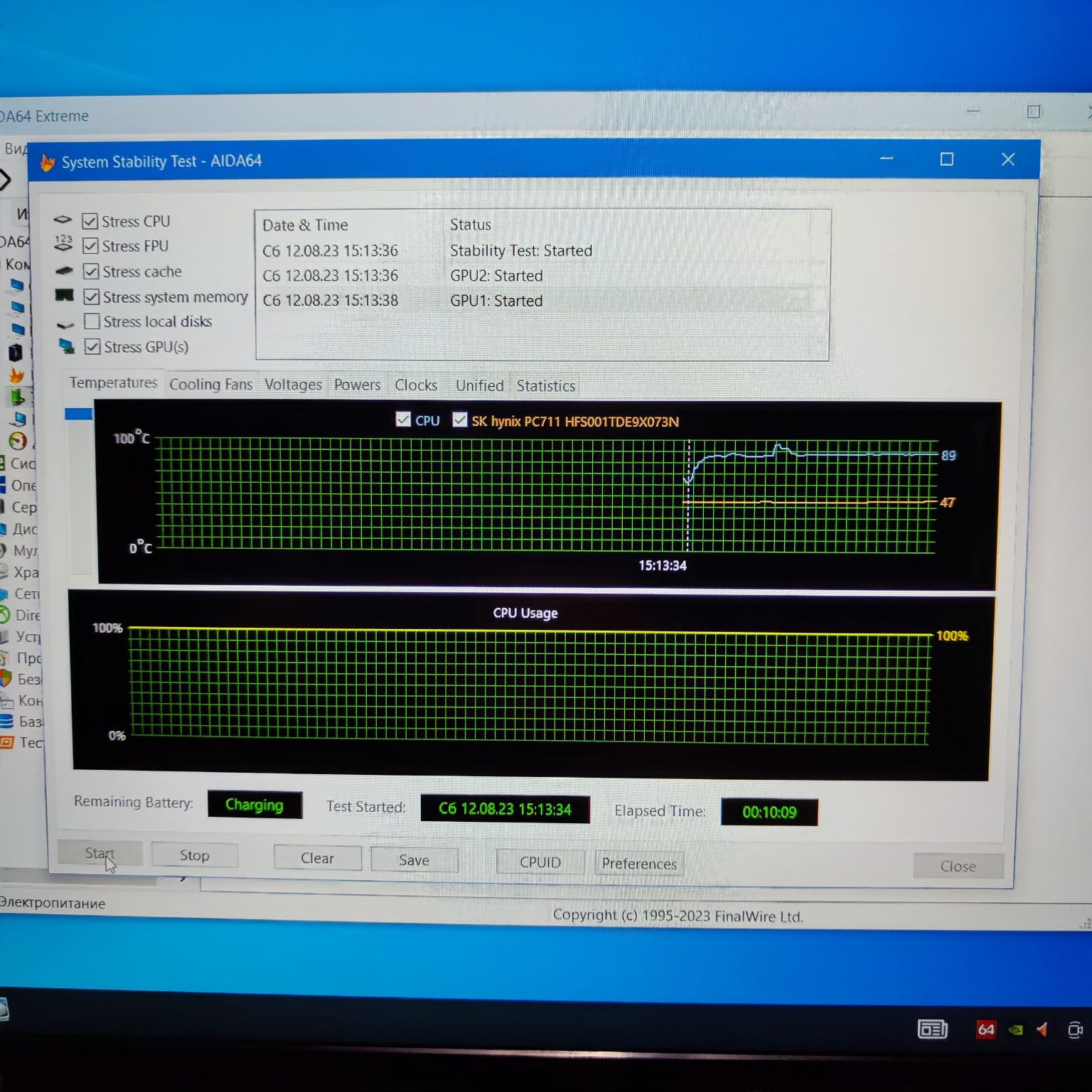
Task: Select the GPU2: Started log row
Action: coord(542,276)
